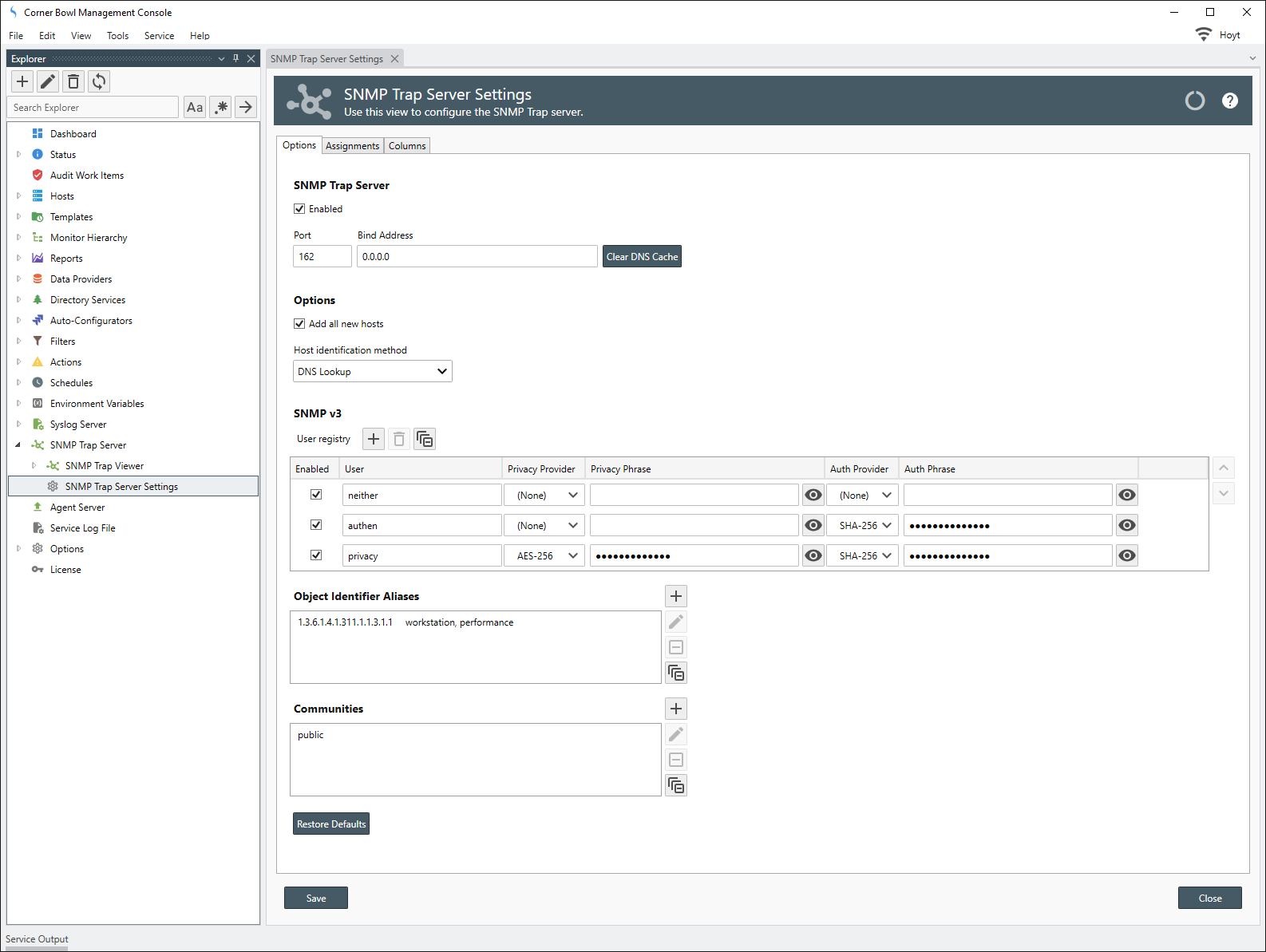Click the add (plus) icon in Explorer toolbar
1266x952 pixels.
22,81
